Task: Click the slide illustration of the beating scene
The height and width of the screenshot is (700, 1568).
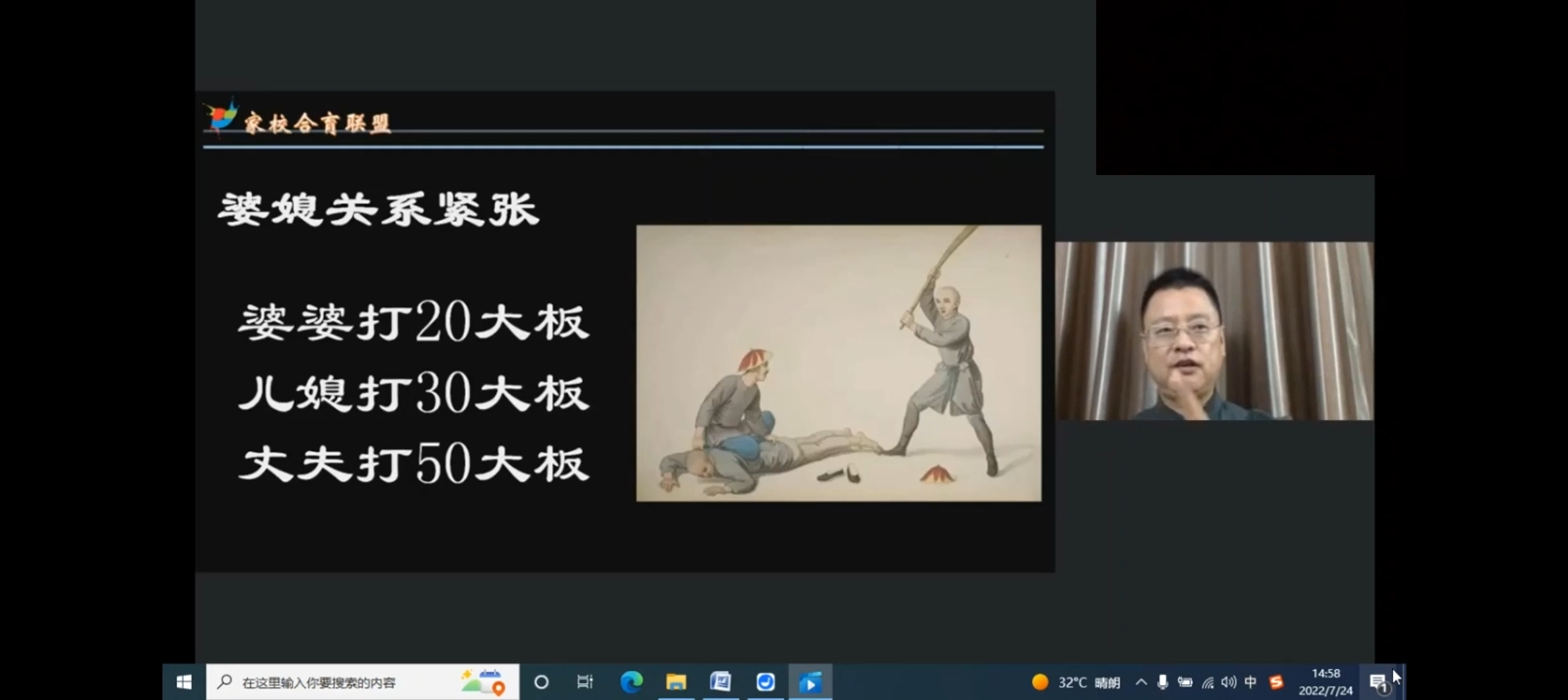Action: pyautogui.click(x=838, y=364)
